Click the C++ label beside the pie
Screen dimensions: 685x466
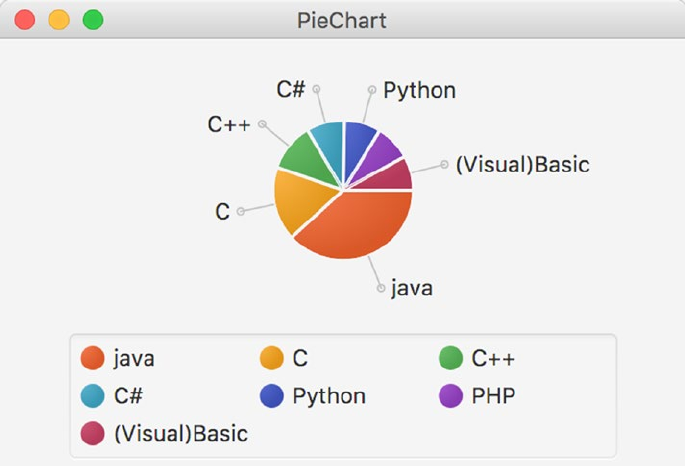(x=228, y=124)
